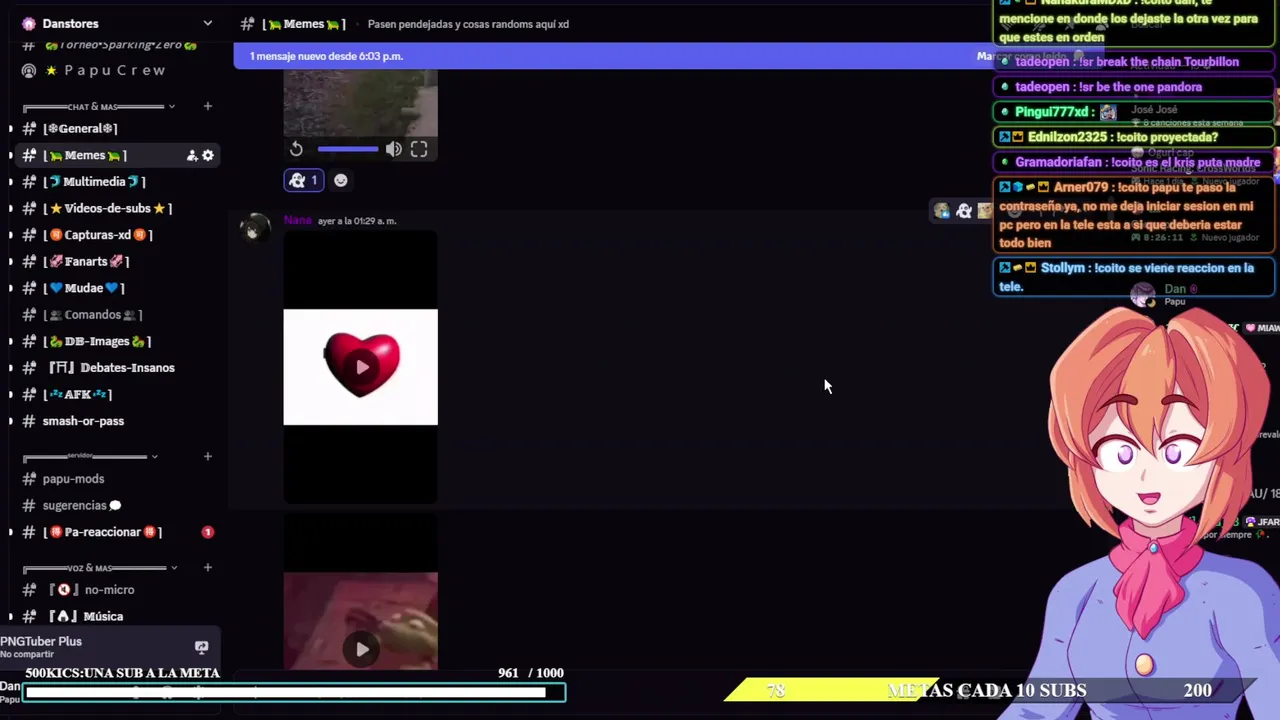This screenshot has width=1280, height=720.
Task: Add a channel to the servidor category
Action: point(207,456)
